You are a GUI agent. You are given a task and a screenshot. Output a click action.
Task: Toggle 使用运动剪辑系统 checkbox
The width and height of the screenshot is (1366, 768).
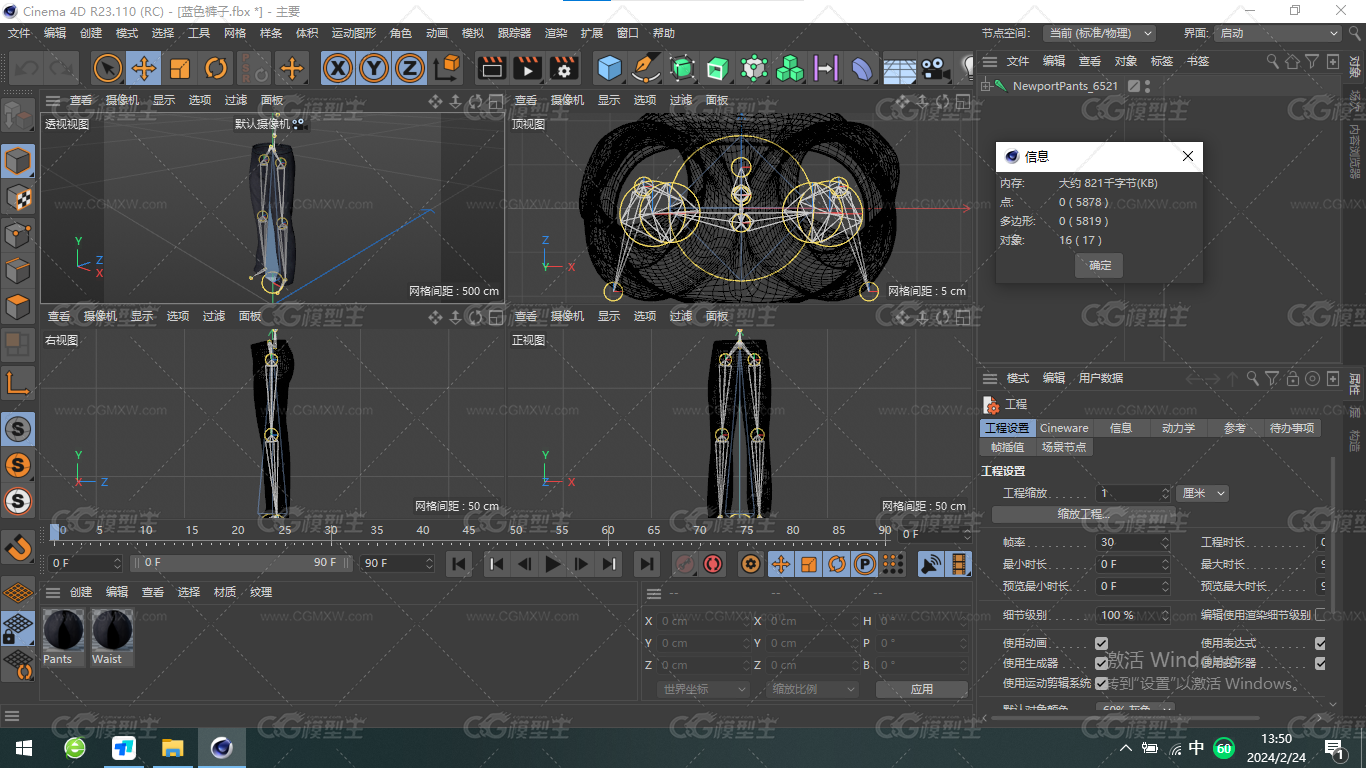click(x=1101, y=683)
